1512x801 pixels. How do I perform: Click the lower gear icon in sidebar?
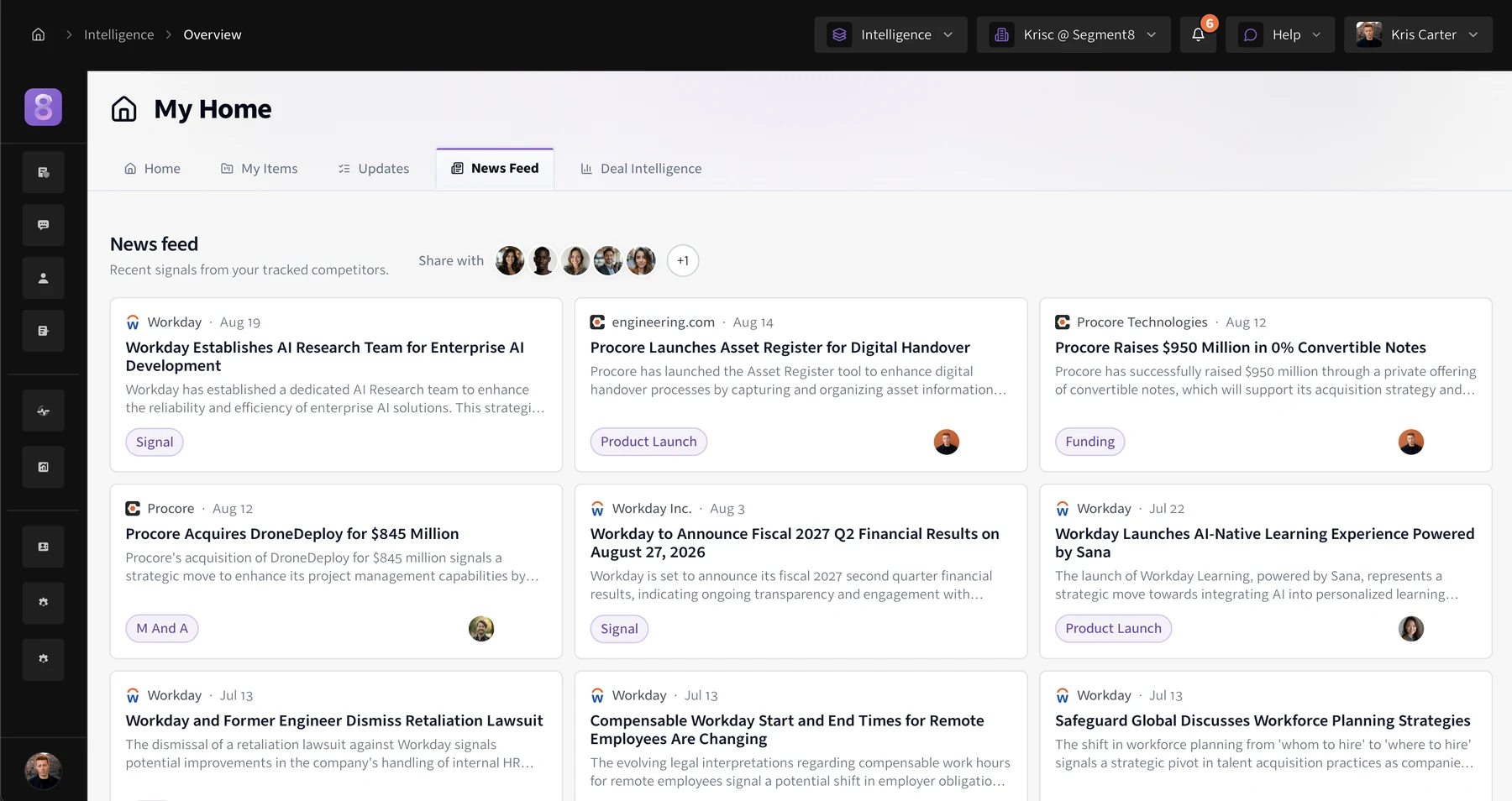(x=43, y=659)
